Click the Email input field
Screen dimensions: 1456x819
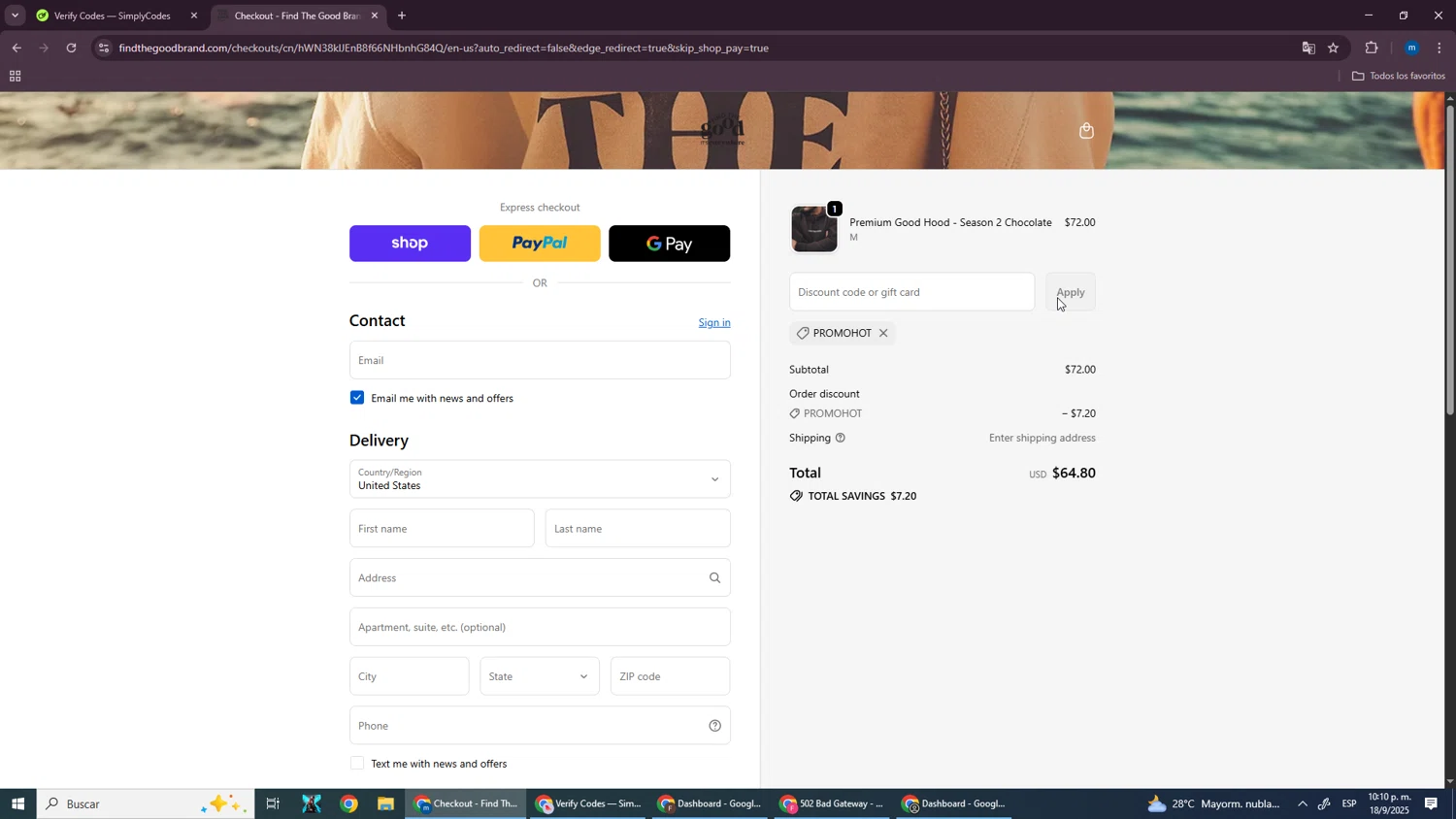pos(540,360)
